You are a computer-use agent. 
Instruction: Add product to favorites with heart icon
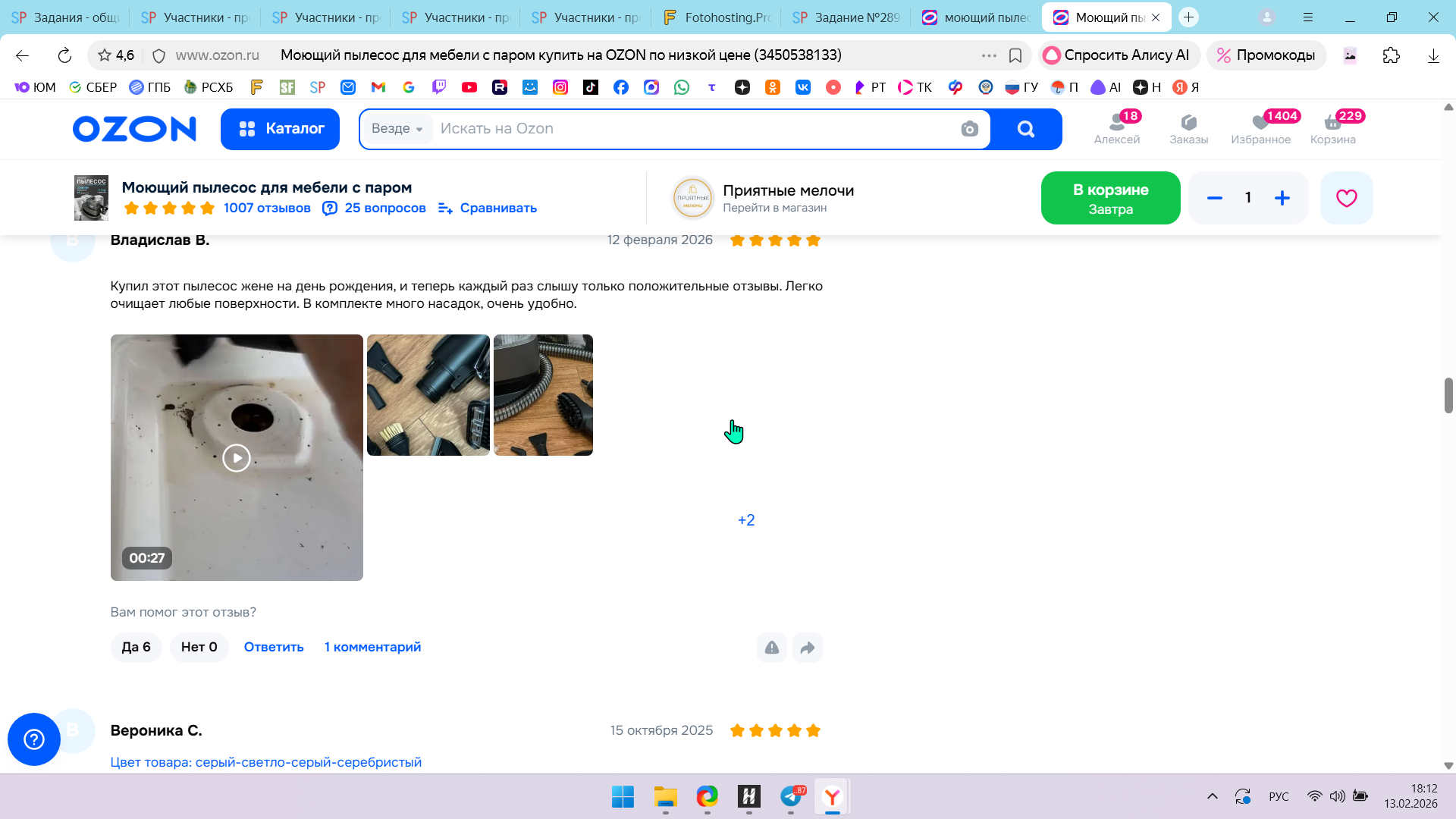(1346, 198)
